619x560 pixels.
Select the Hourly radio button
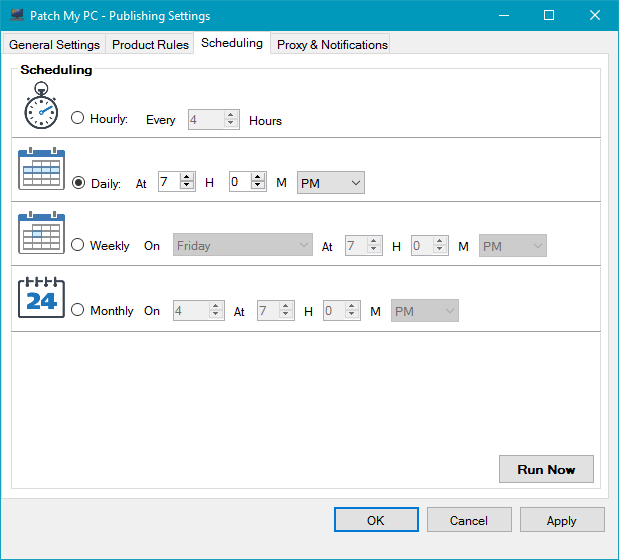[x=77, y=118]
